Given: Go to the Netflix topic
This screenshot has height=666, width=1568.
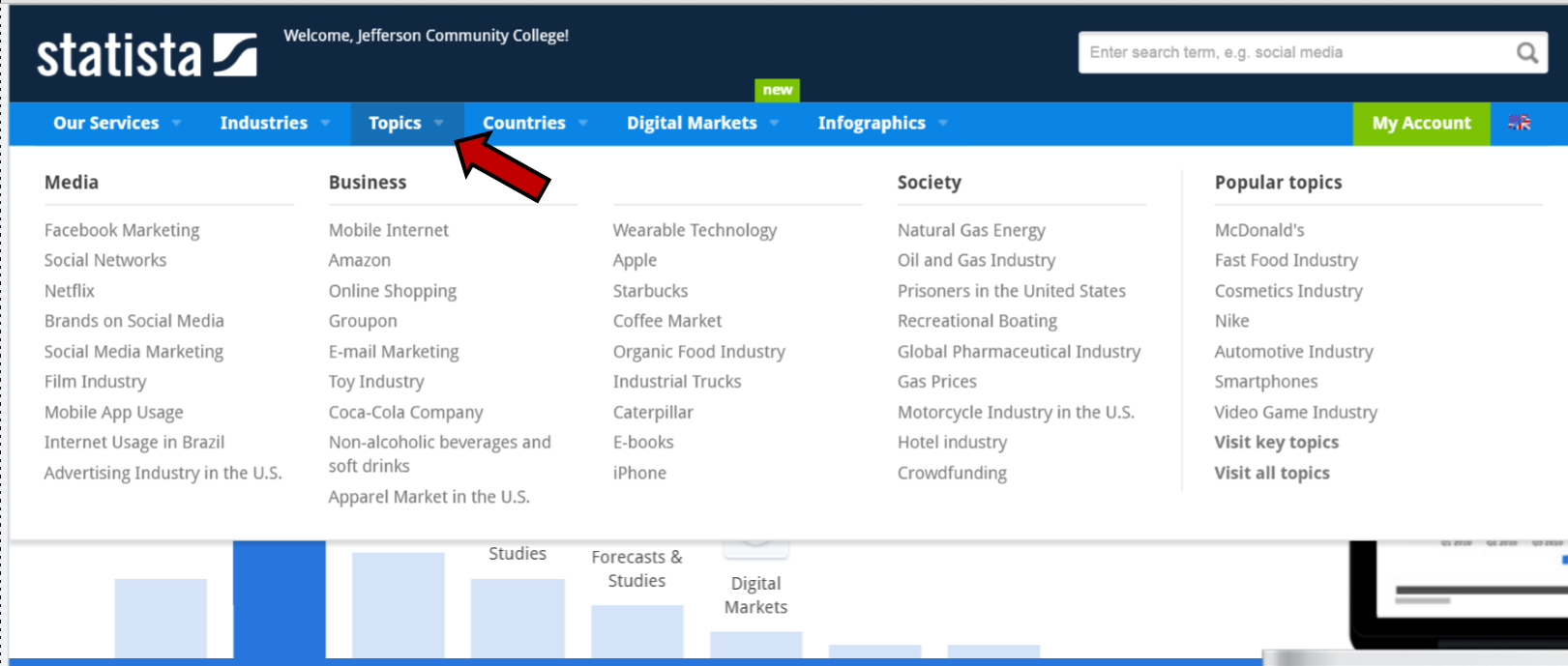Looking at the screenshot, I should click(70, 290).
